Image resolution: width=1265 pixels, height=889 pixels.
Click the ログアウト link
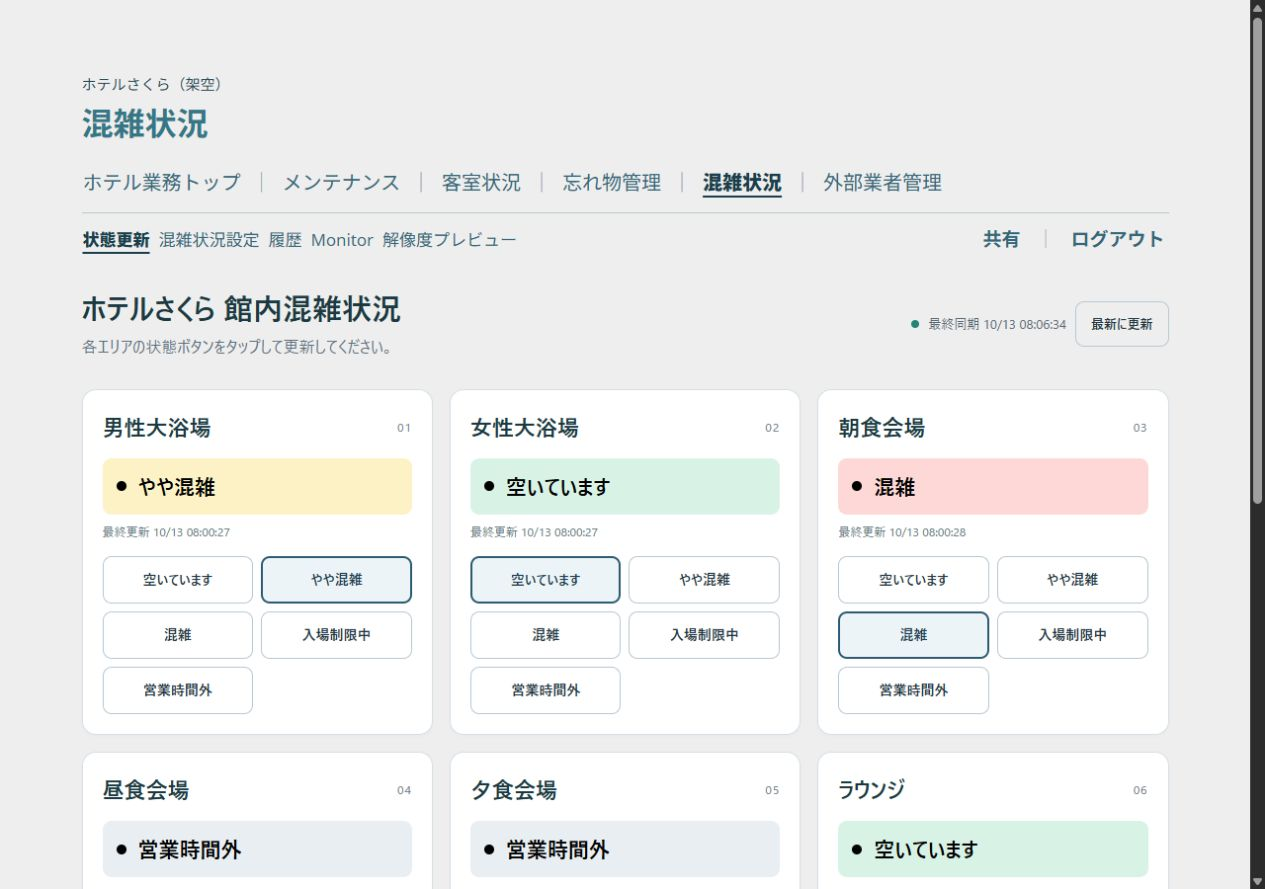point(1117,239)
